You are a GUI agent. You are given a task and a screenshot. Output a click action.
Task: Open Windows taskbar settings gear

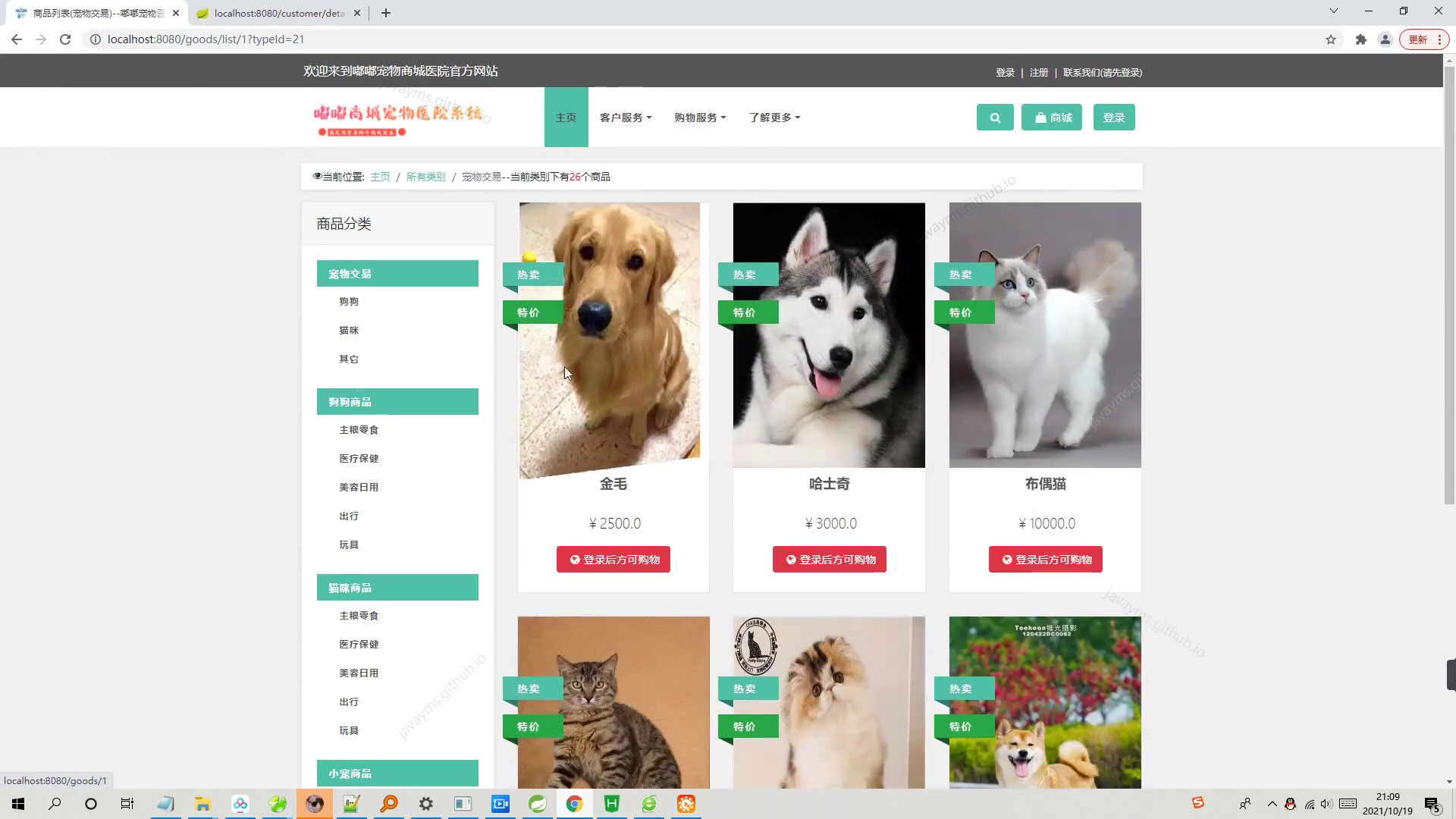coord(426,804)
